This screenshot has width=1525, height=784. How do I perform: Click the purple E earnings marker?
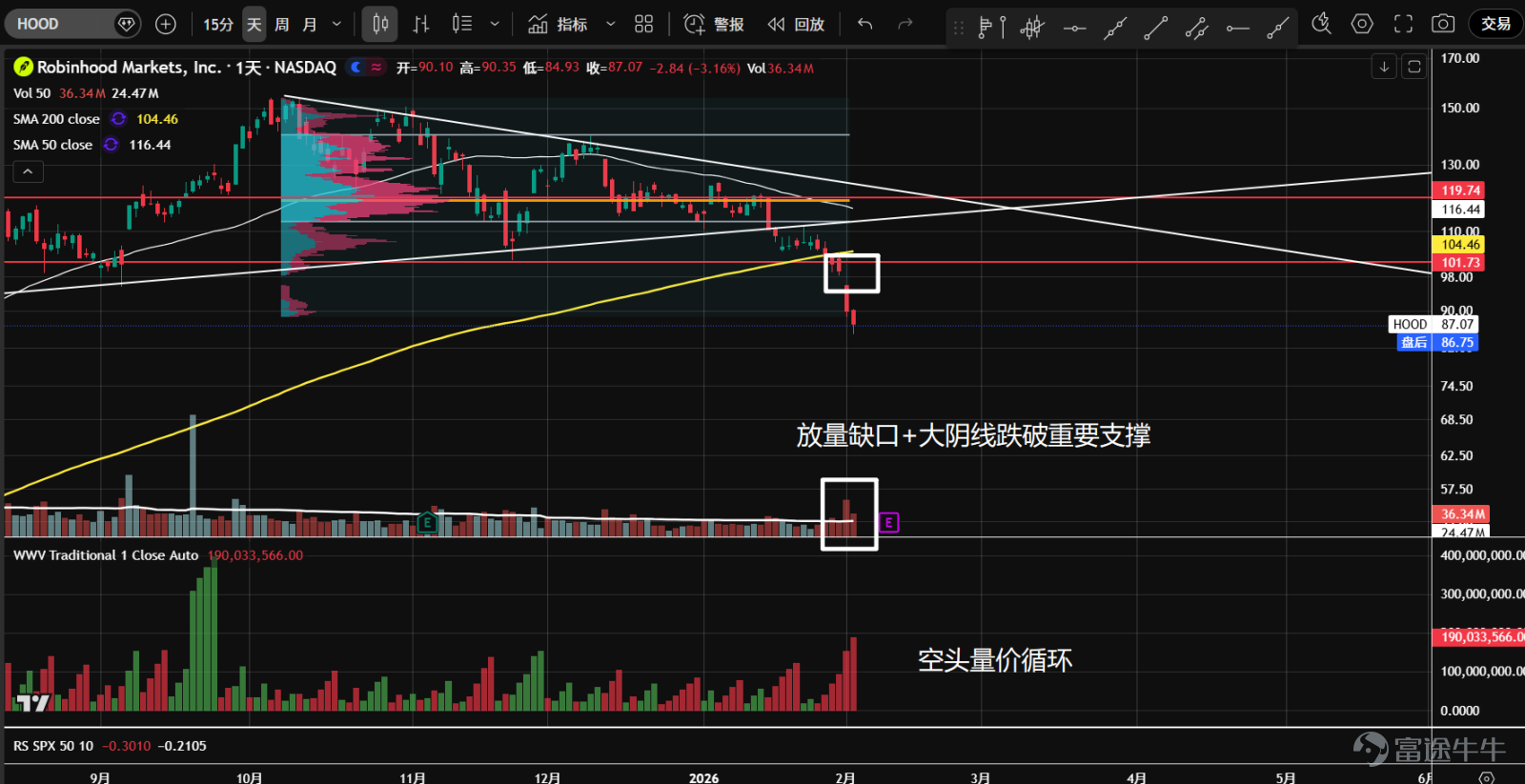point(888,522)
